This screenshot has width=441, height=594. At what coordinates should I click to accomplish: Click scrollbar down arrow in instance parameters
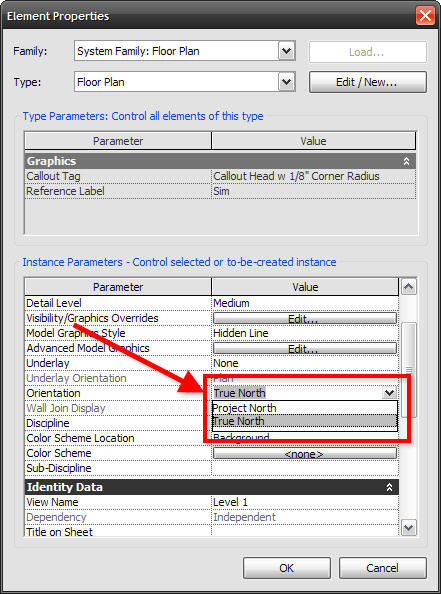(408, 527)
